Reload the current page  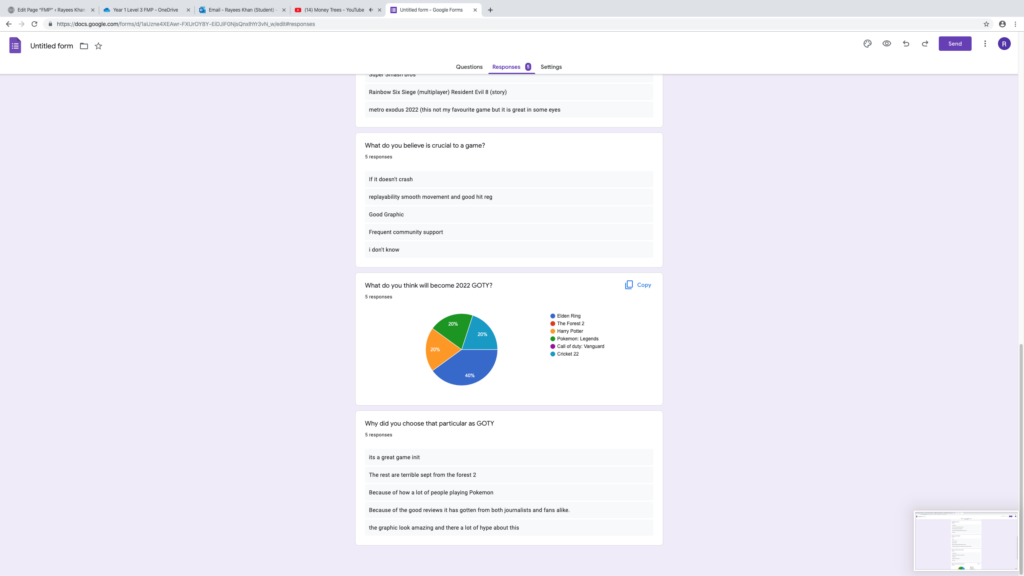pos(35,24)
